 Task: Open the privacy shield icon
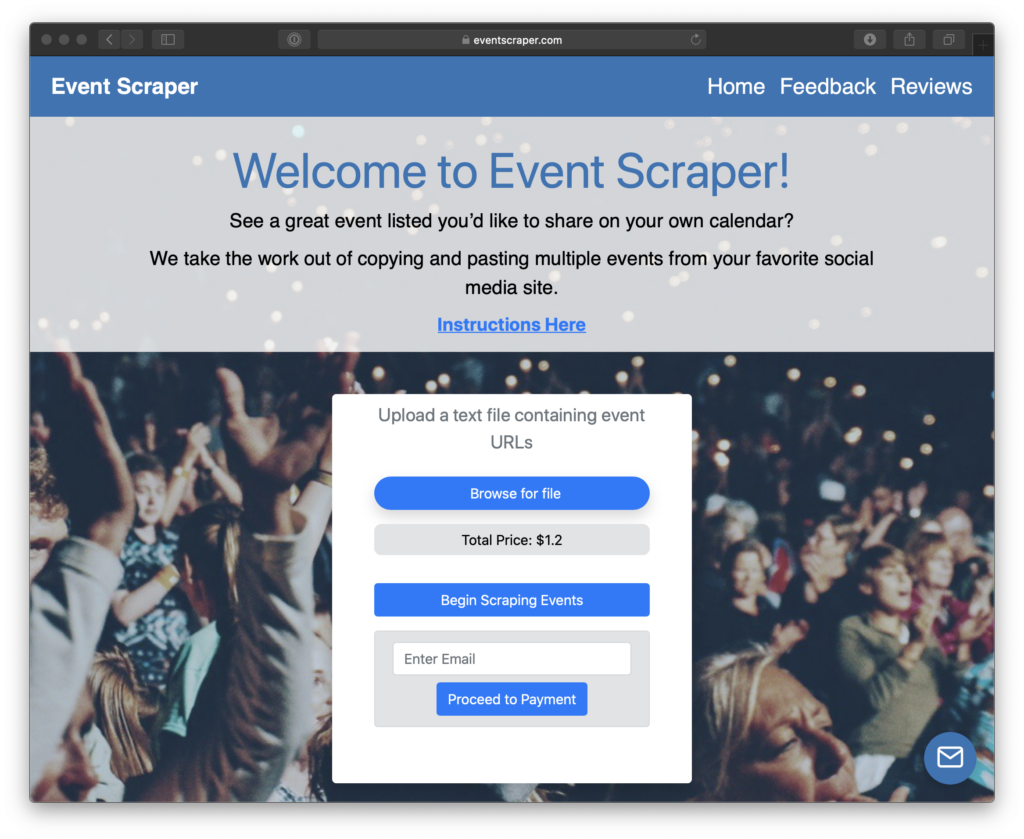coord(294,40)
